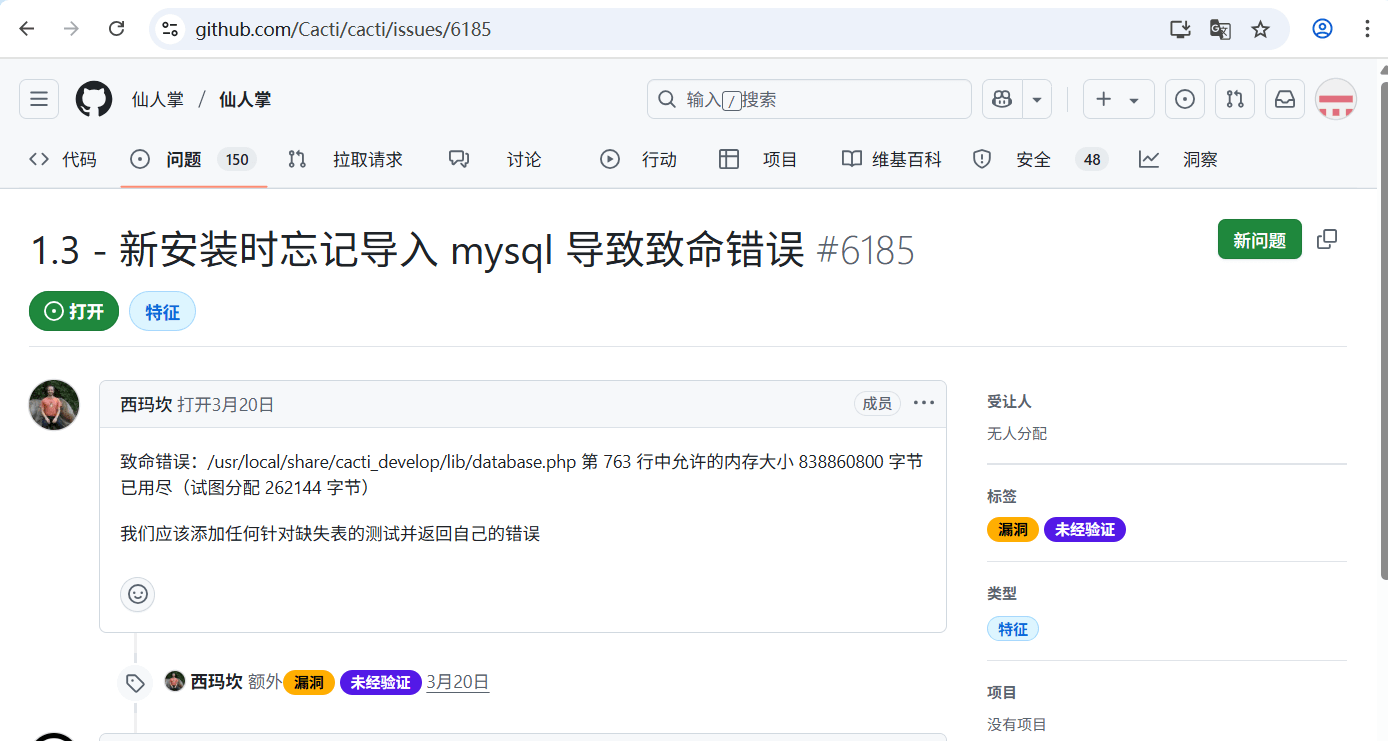This screenshot has height=741, width=1388.
Task: Open the Google Translate icon in the address bar
Action: pos(1220,29)
